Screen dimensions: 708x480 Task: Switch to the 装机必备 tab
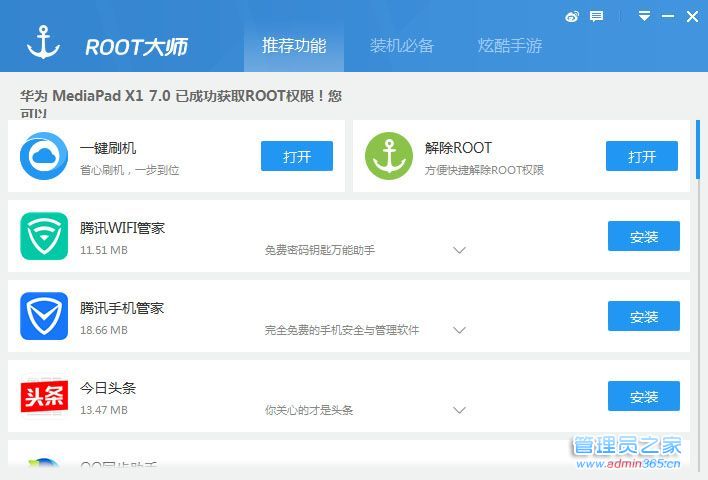point(401,45)
